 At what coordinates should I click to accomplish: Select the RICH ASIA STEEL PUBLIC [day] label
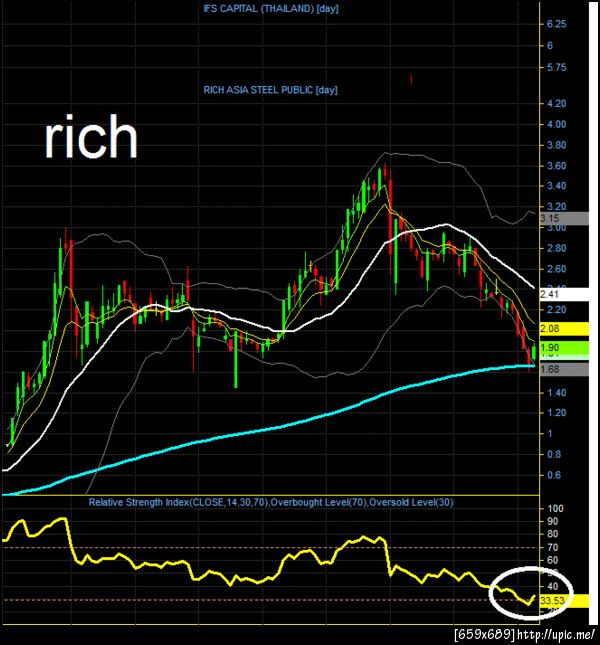point(270,90)
